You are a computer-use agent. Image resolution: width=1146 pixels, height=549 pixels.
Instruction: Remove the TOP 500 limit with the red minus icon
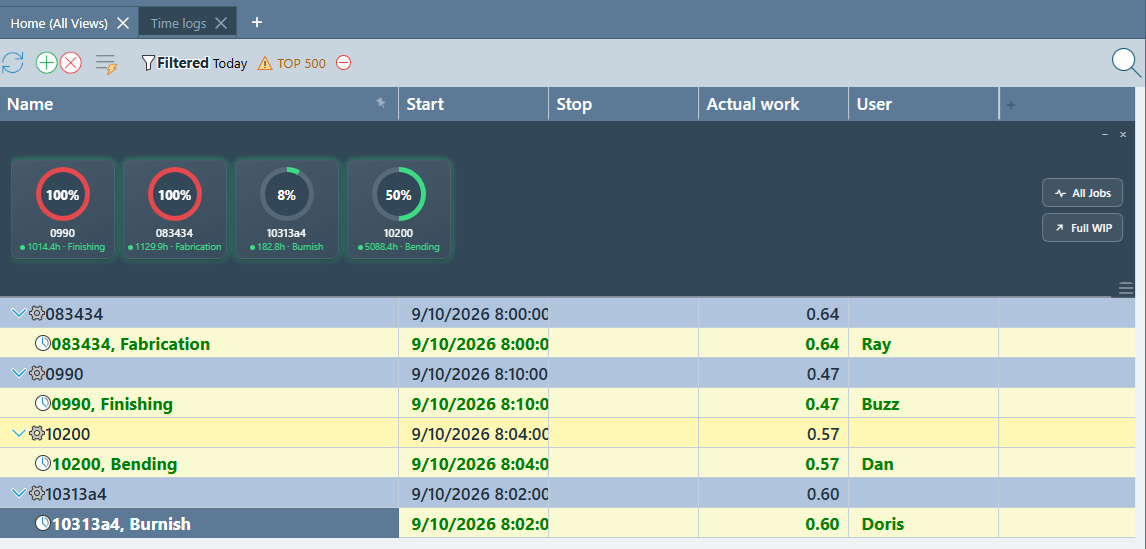(344, 63)
